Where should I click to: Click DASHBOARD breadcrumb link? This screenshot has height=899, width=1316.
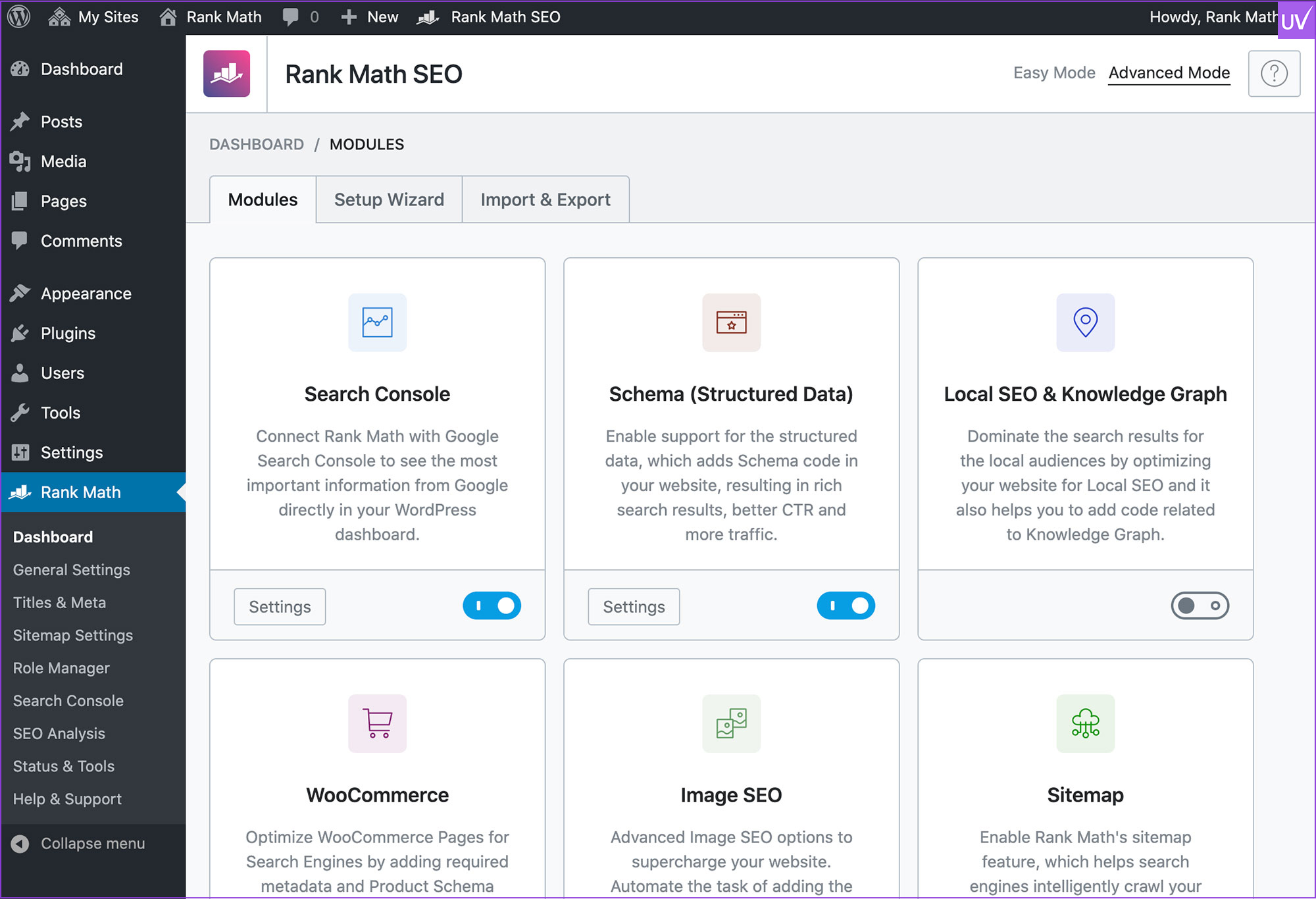click(x=257, y=144)
